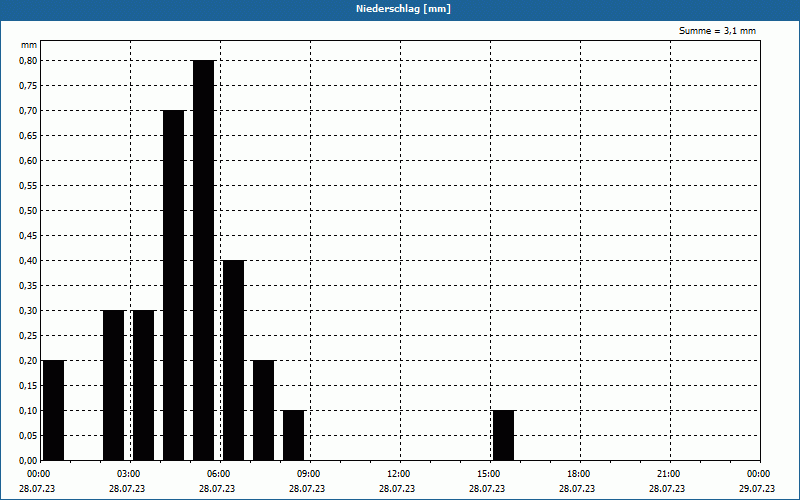Click the 0,40 mm bar after 06:00

(234, 360)
